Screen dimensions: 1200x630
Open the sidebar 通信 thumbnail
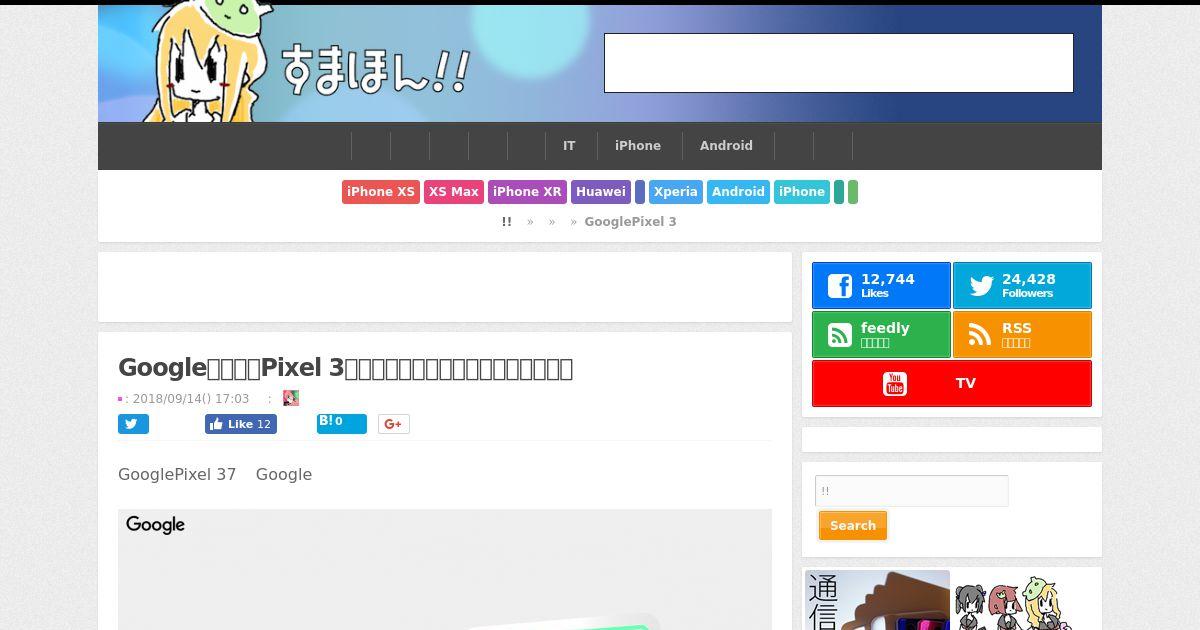pos(877,600)
